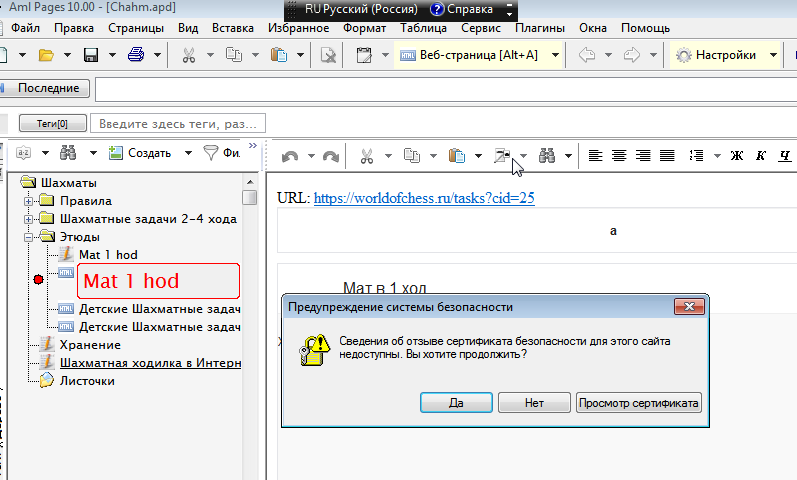Go forward with the right arrow icon
The width and height of the screenshot is (797, 480).
[x=632, y=55]
